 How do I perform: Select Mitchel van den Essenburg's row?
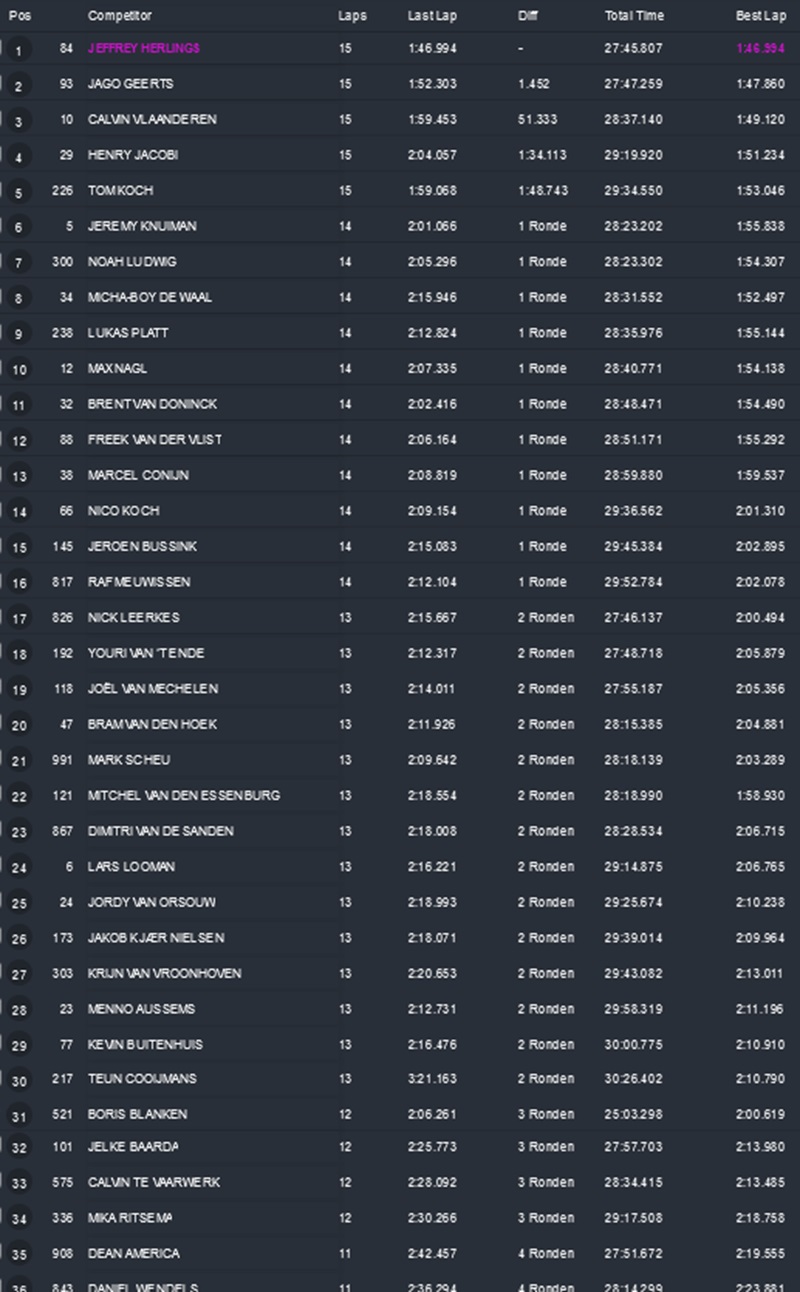pos(184,796)
